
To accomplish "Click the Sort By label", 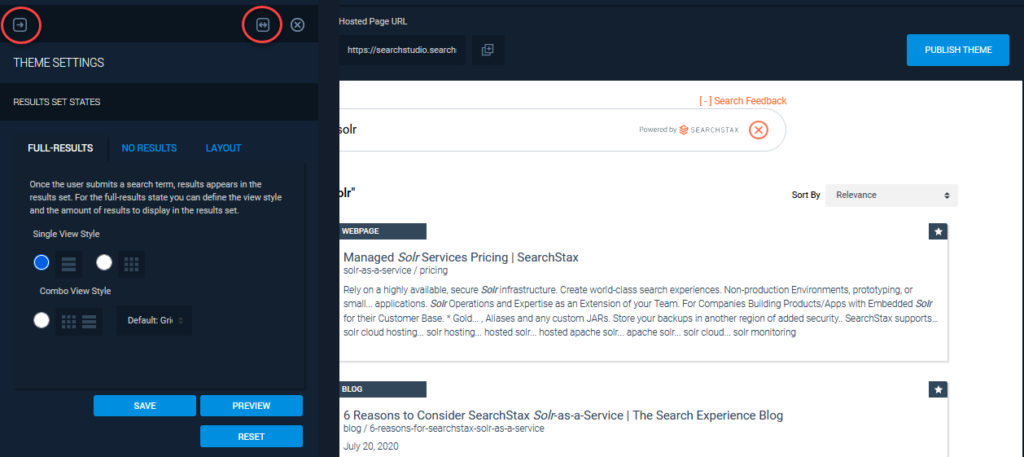I will pos(806,195).
